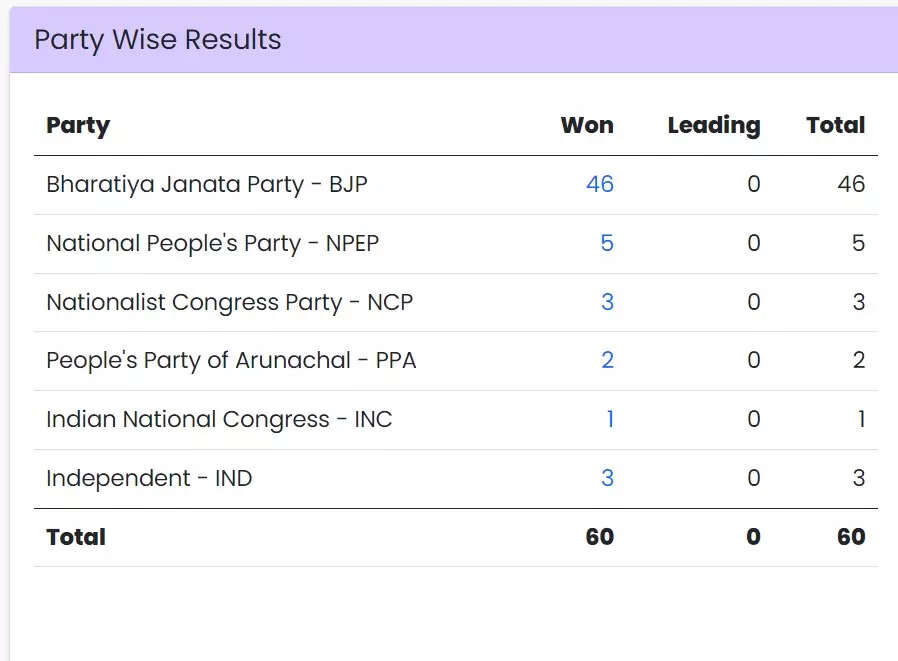Open Nationalist Congress Party won seats link

[606, 302]
